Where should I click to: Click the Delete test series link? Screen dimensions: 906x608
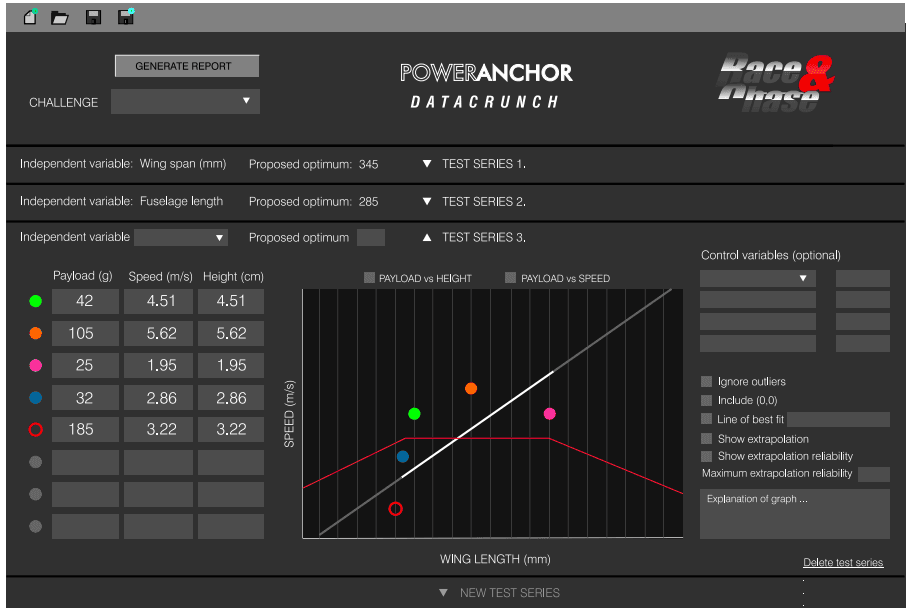click(x=843, y=562)
